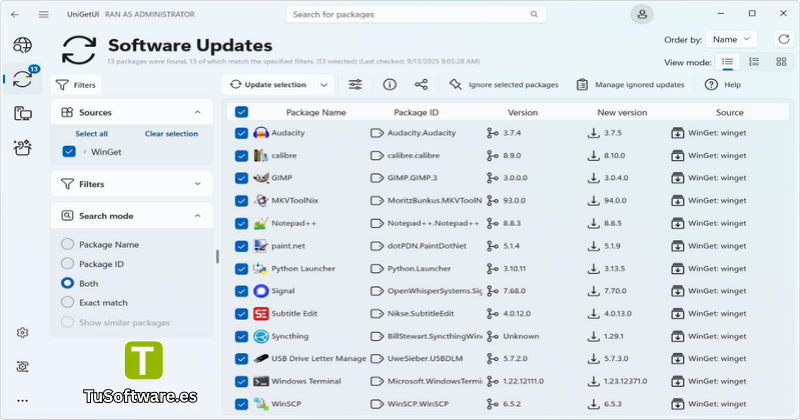Click the search magnifier icon

click(534, 14)
